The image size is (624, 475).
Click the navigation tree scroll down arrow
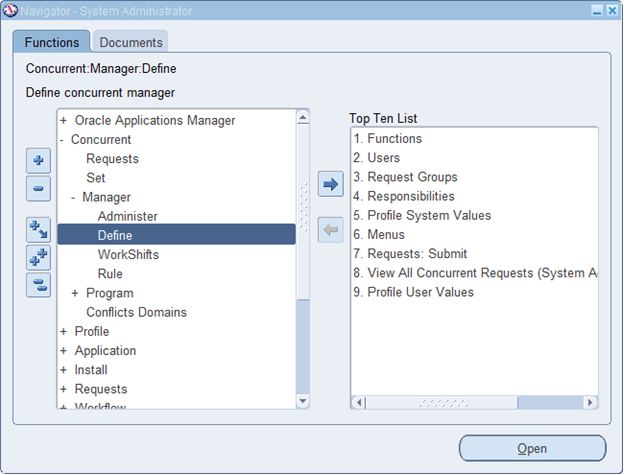pyautogui.click(x=303, y=401)
